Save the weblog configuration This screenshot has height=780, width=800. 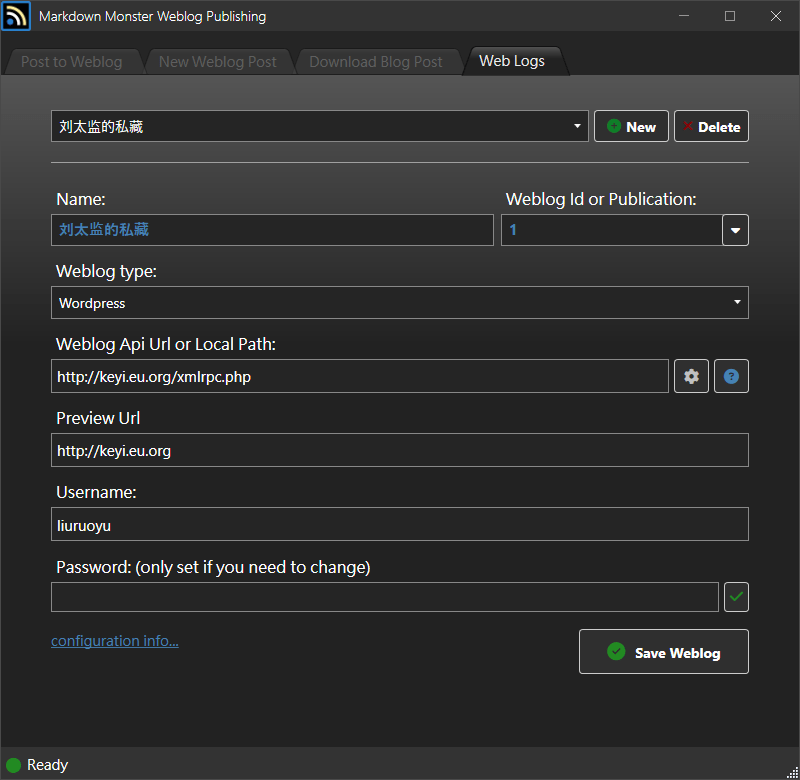click(x=663, y=651)
